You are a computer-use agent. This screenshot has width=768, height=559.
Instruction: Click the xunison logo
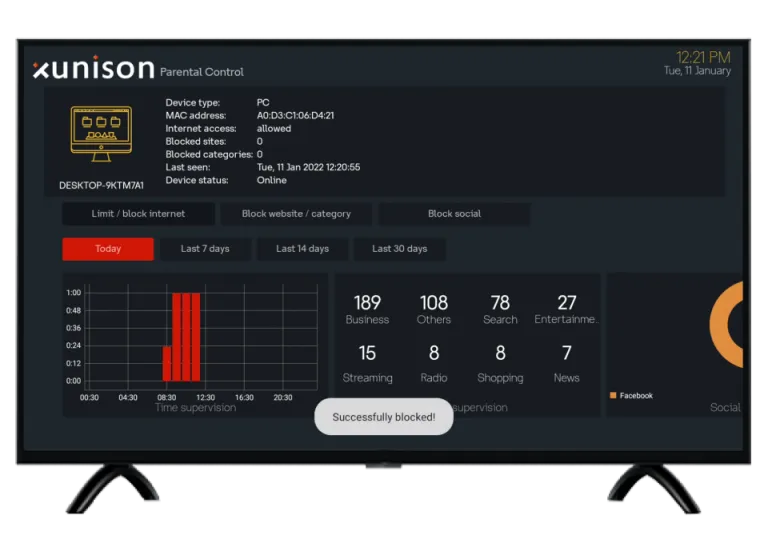pos(94,68)
